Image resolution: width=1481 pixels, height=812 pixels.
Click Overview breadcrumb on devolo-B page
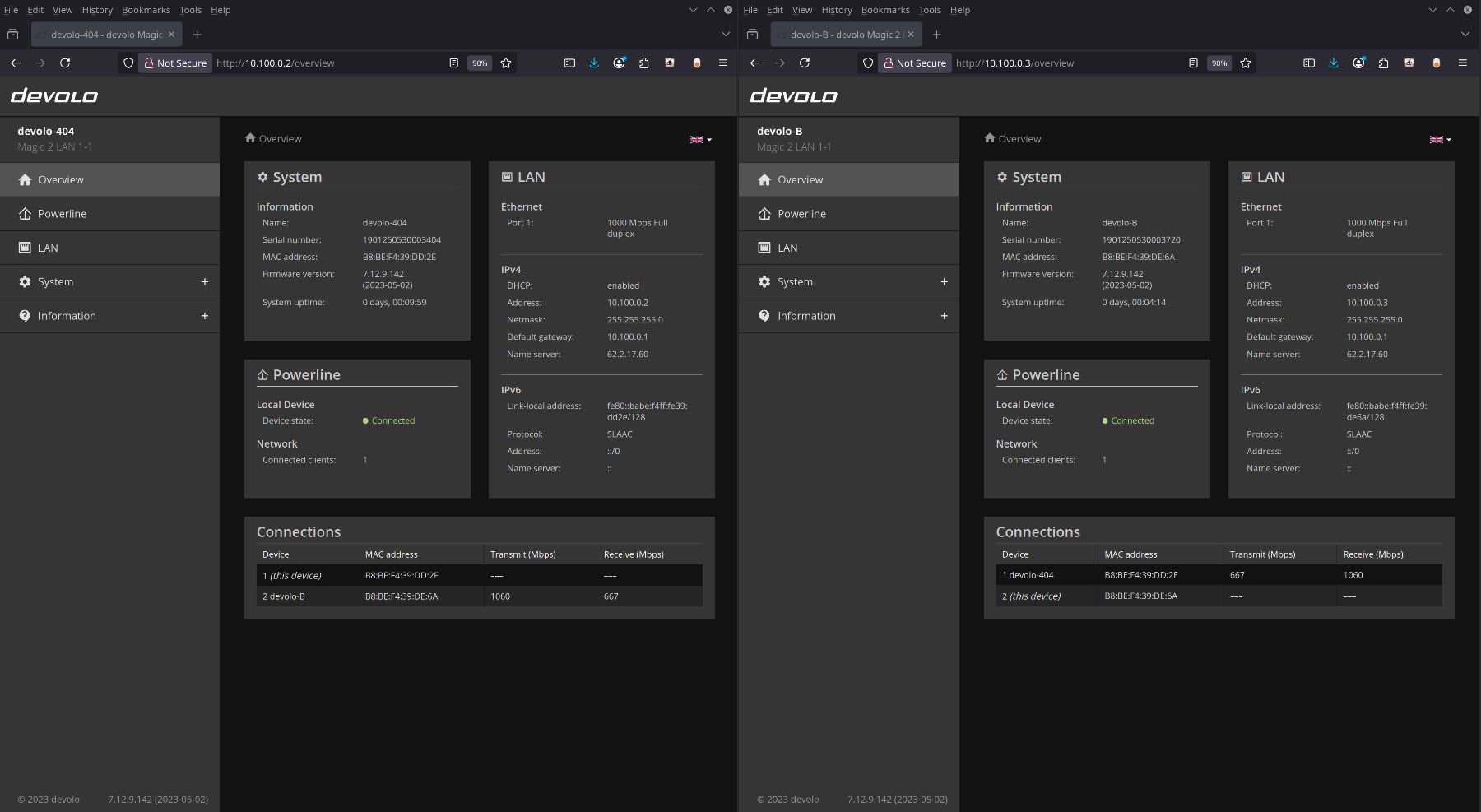click(1013, 139)
